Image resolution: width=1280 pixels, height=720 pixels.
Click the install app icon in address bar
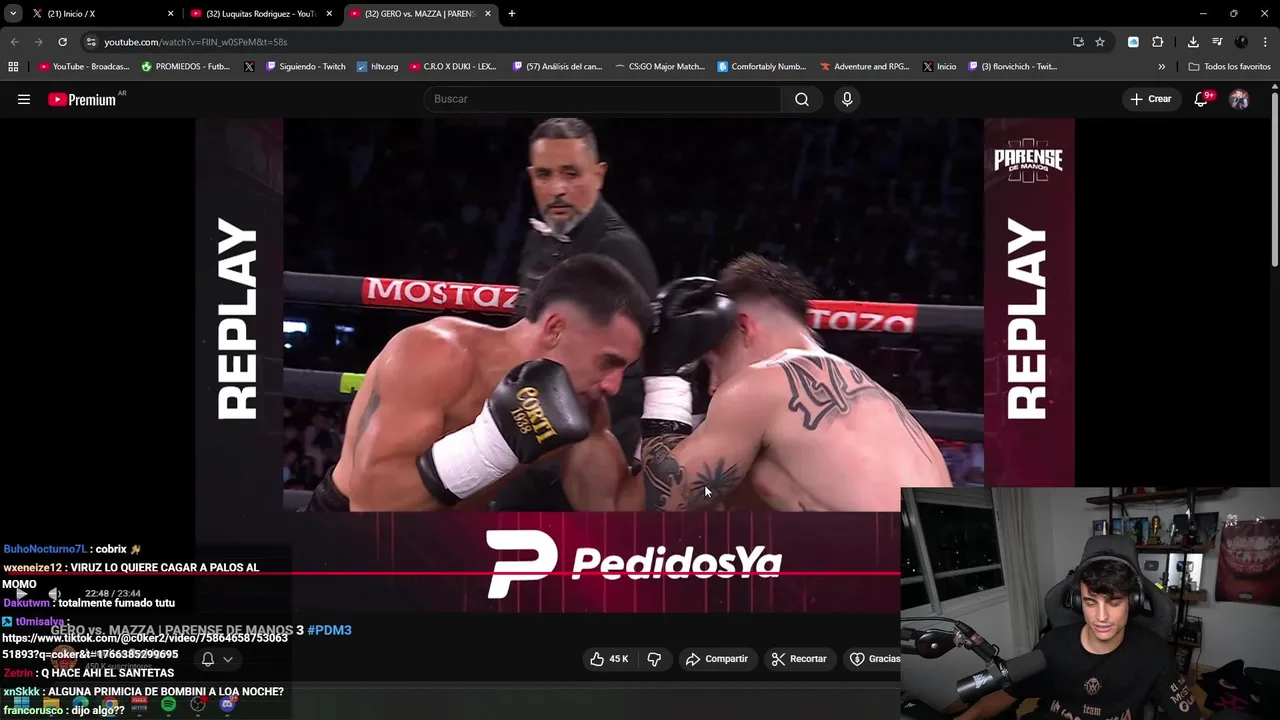point(1078,42)
